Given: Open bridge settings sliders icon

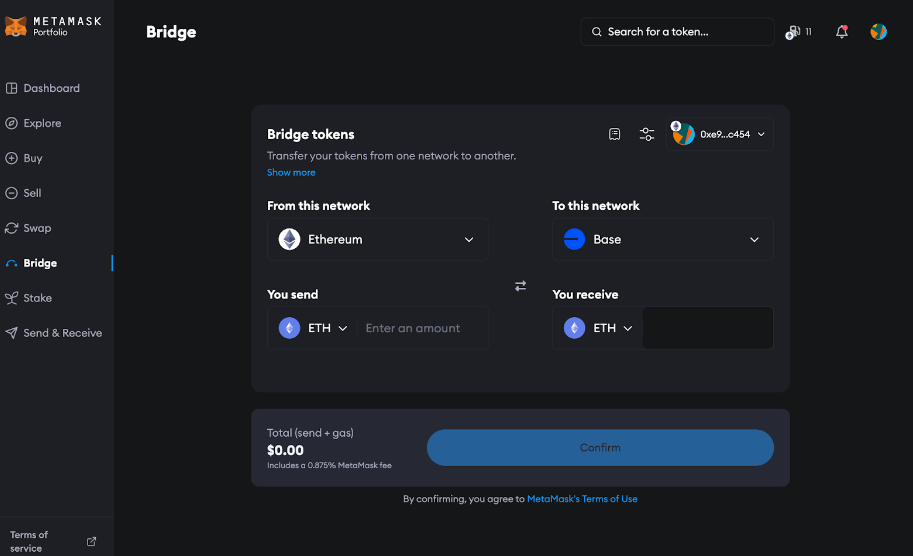Looking at the screenshot, I should (646, 134).
